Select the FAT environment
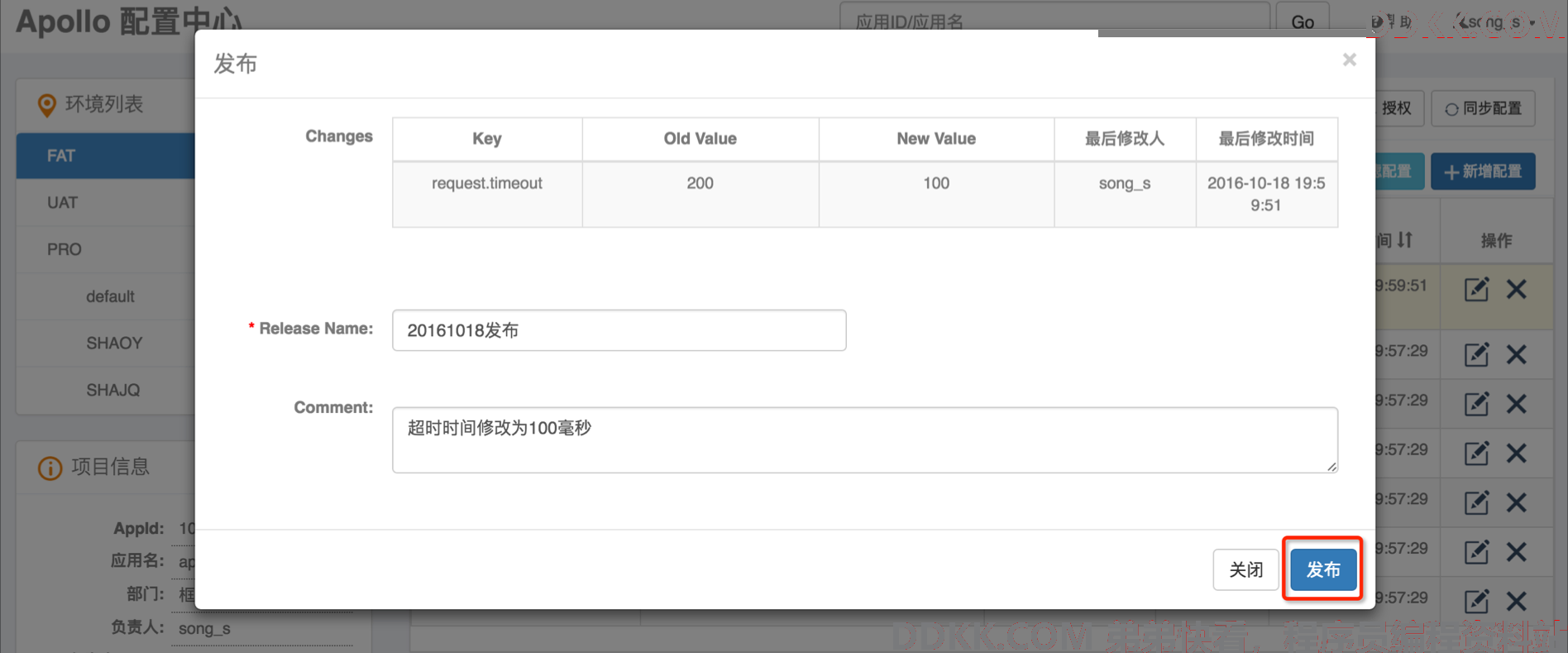The height and width of the screenshot is (653, 1568). click(x=106, y=156)
